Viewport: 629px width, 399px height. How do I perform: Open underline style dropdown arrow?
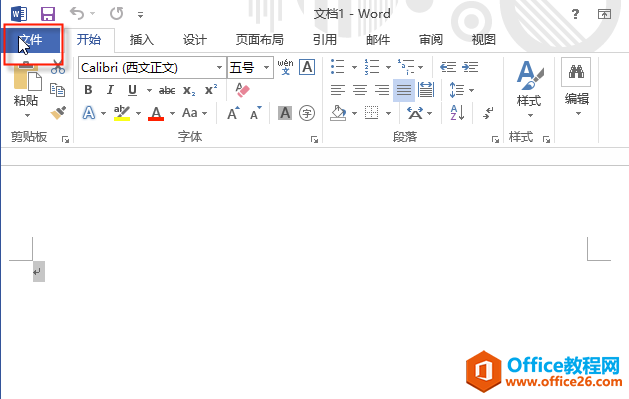(149, 90)
